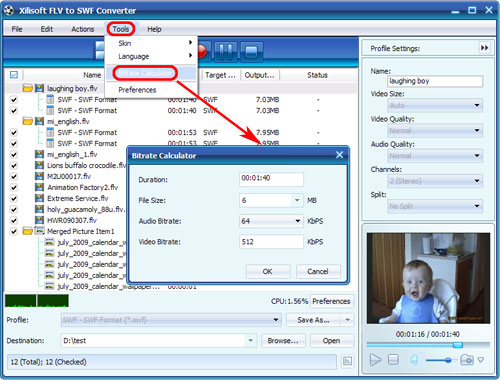The width and height of the screenshot is (500, 380).
Task: Click the Stop button in the toolbar
Action: [x=251, y=52]
